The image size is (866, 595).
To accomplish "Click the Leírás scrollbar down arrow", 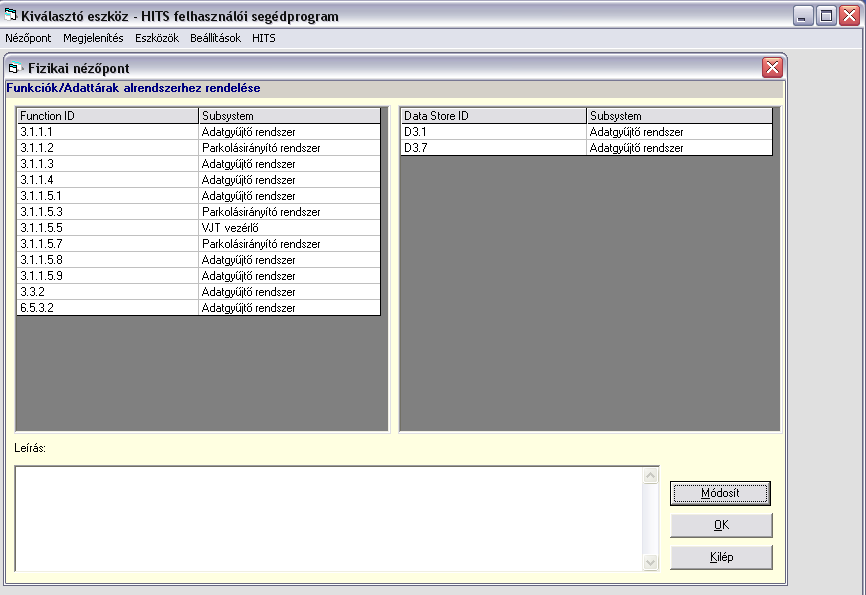I will click(651, 562).
